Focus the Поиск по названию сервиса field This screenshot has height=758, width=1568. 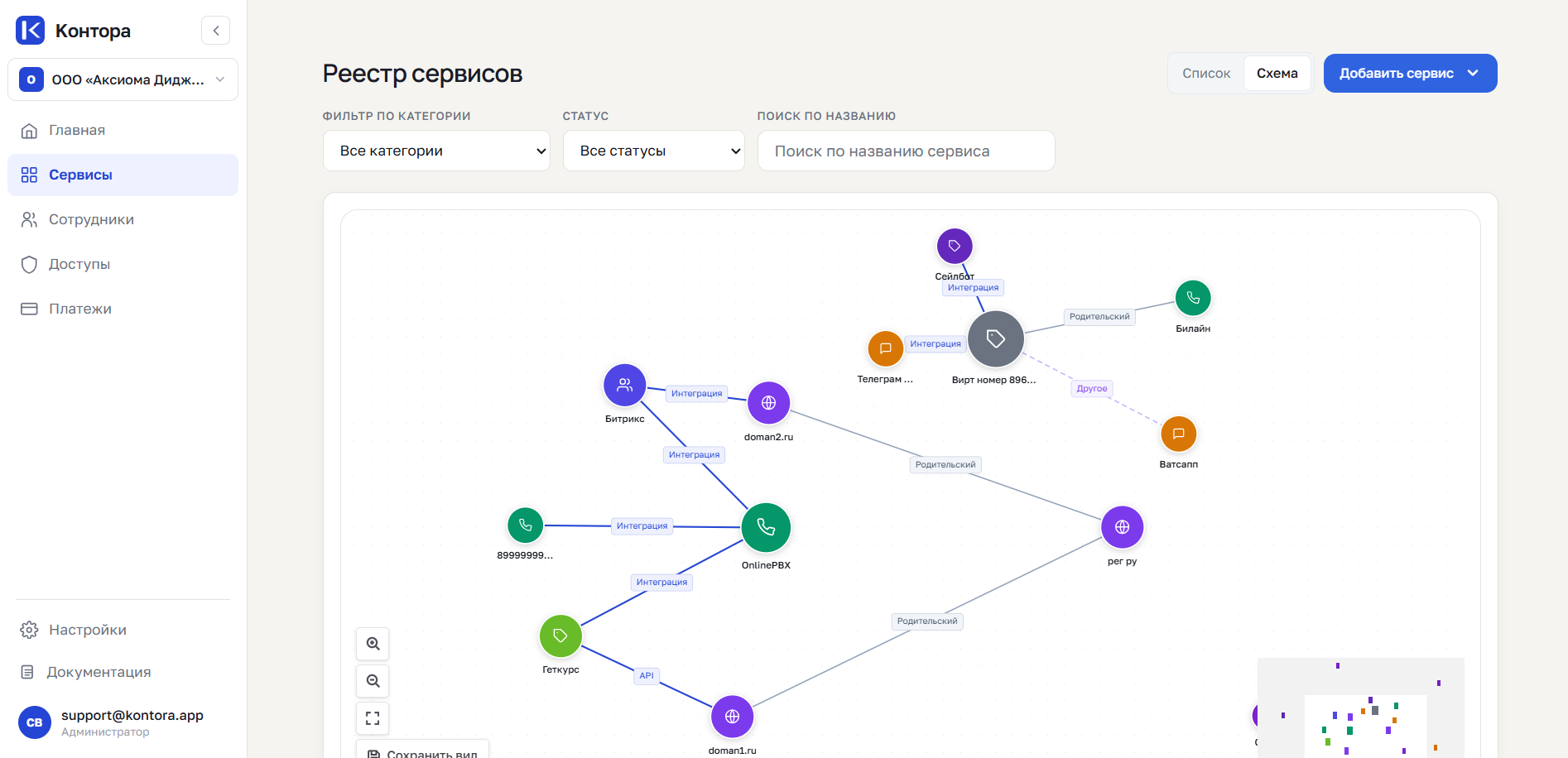pyautogui.click(x=906, y=151)
